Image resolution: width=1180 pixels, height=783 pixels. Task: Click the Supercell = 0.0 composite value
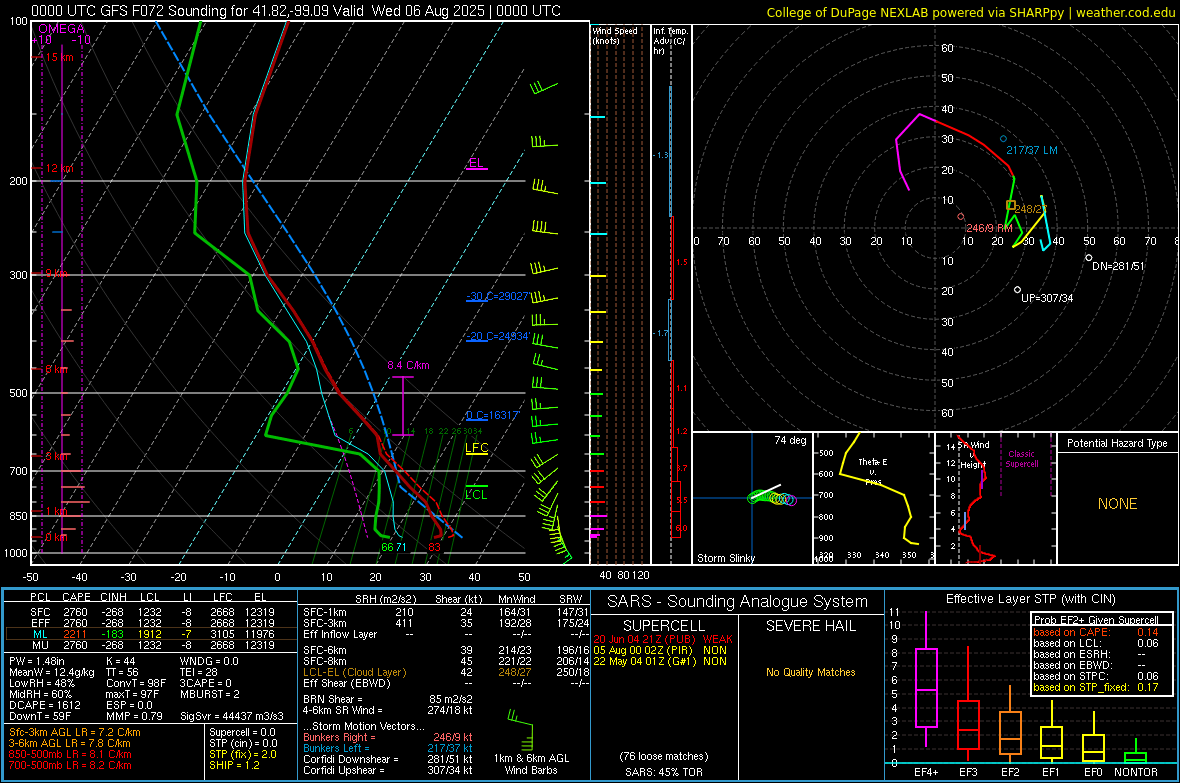[242, 732]
